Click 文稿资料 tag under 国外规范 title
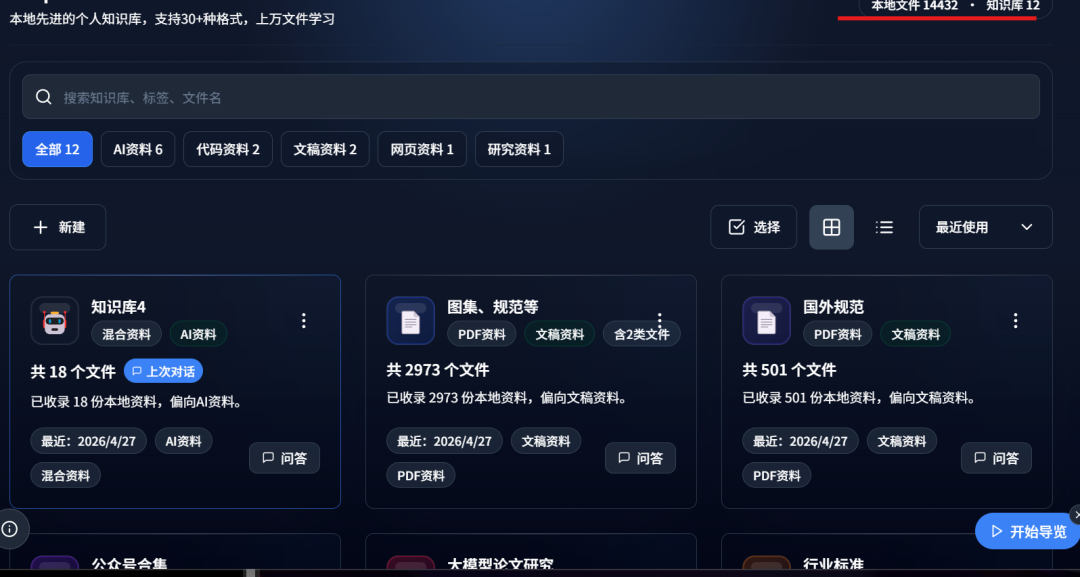The height and width of the screenshot is (577, 1080). [x=915, y=334]
